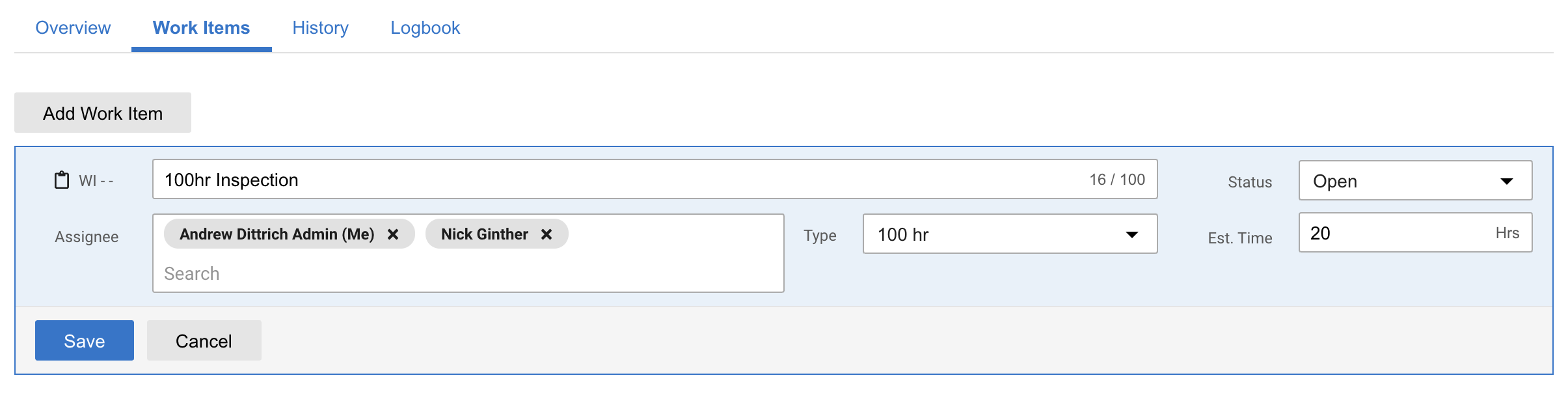Focus the assignee Search field
The image size is (1568, 397).
coord(468,273)
